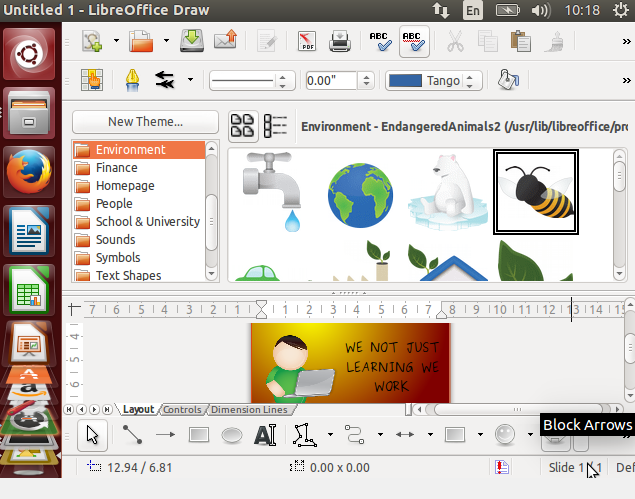Select the Line drawing tool
635x499 pixels.
tap(132, 435)
